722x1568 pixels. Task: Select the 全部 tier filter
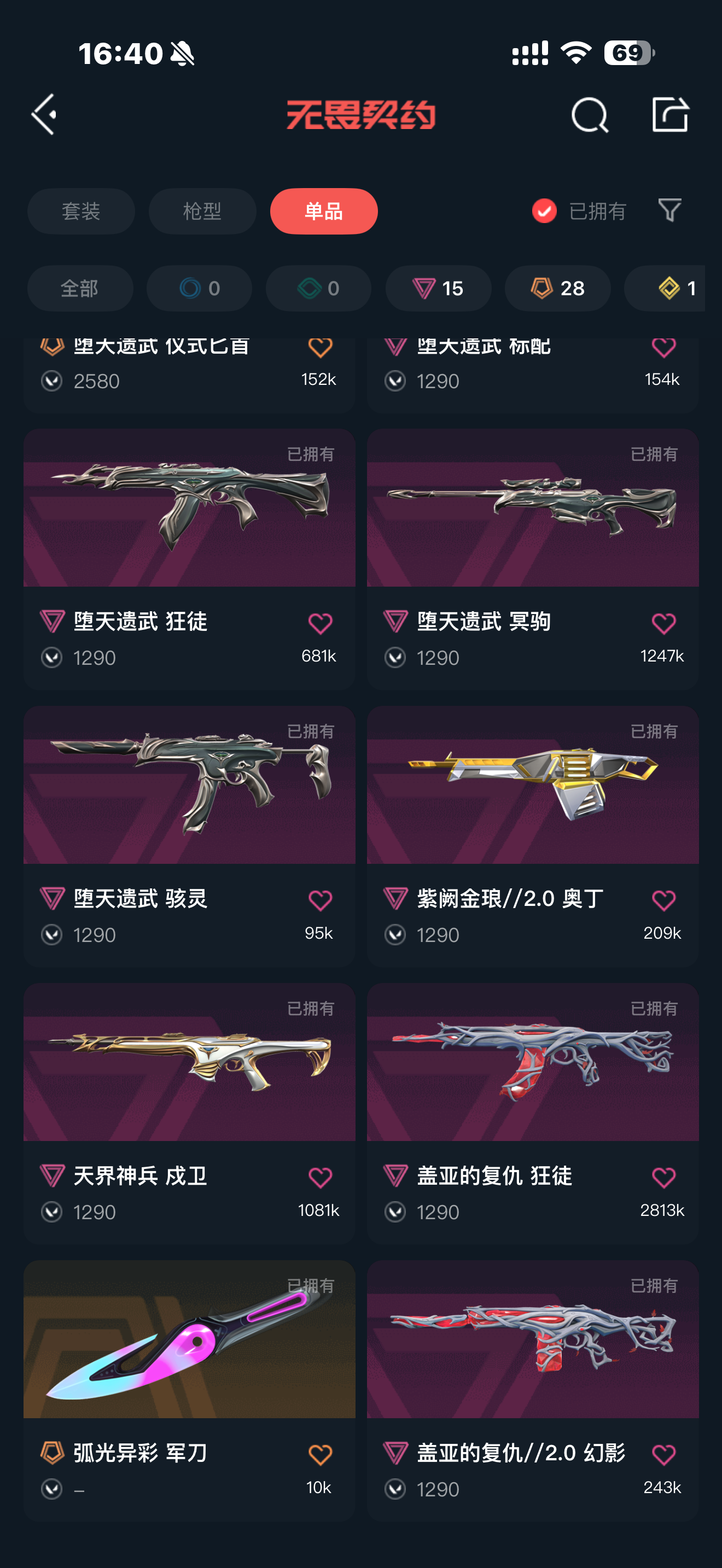[80, 288]
